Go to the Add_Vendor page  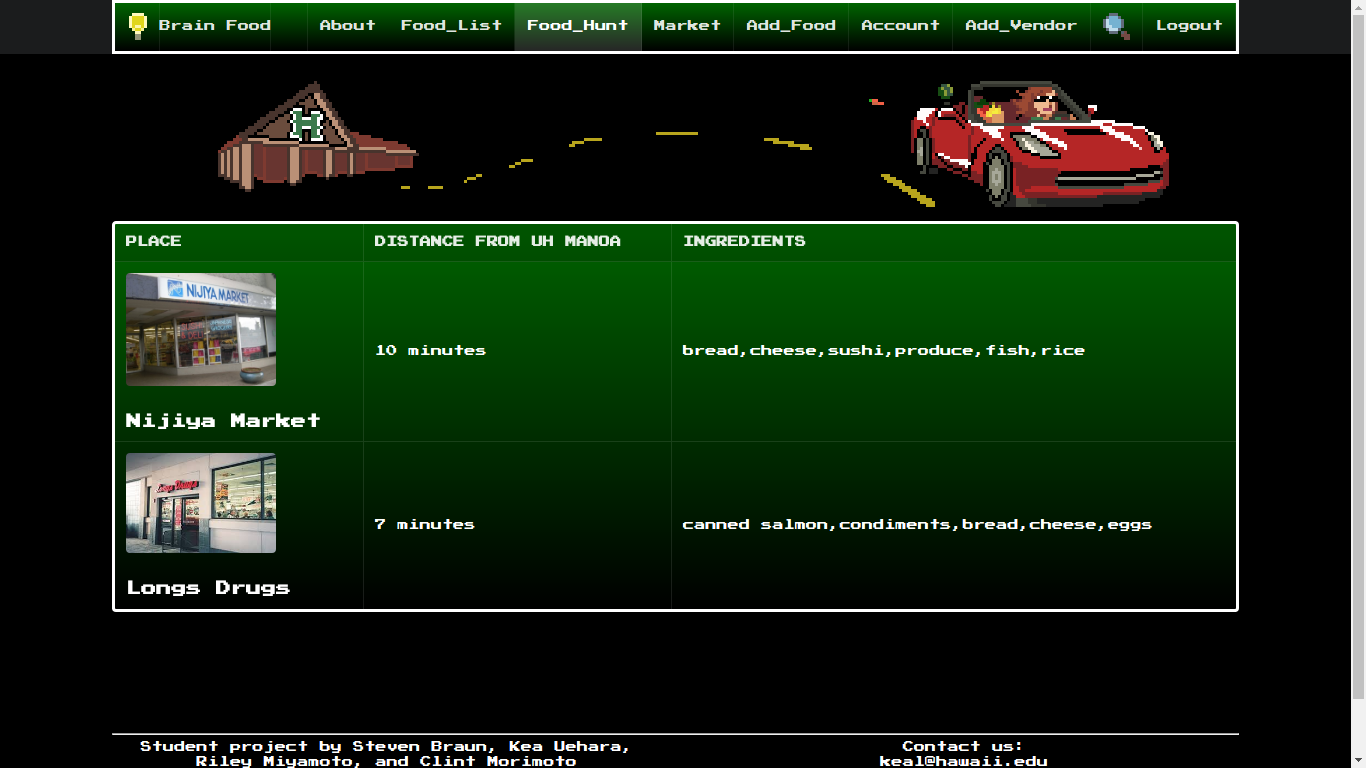click(x=1021, y=26)
